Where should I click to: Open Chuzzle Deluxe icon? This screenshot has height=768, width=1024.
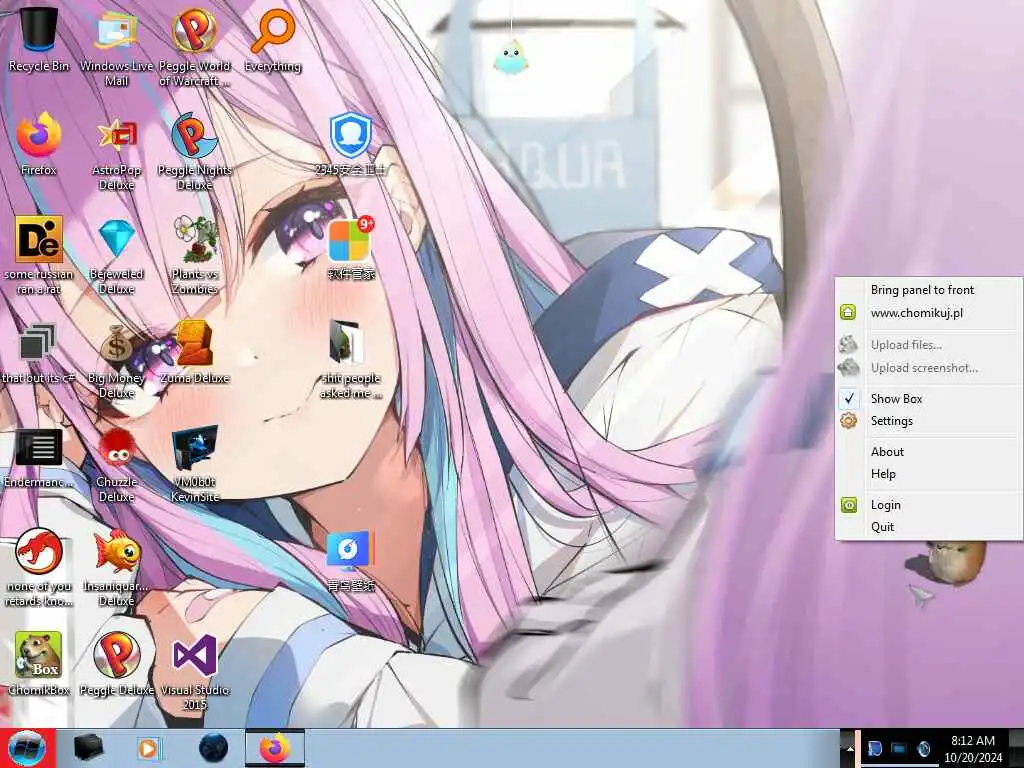(116, 465)
